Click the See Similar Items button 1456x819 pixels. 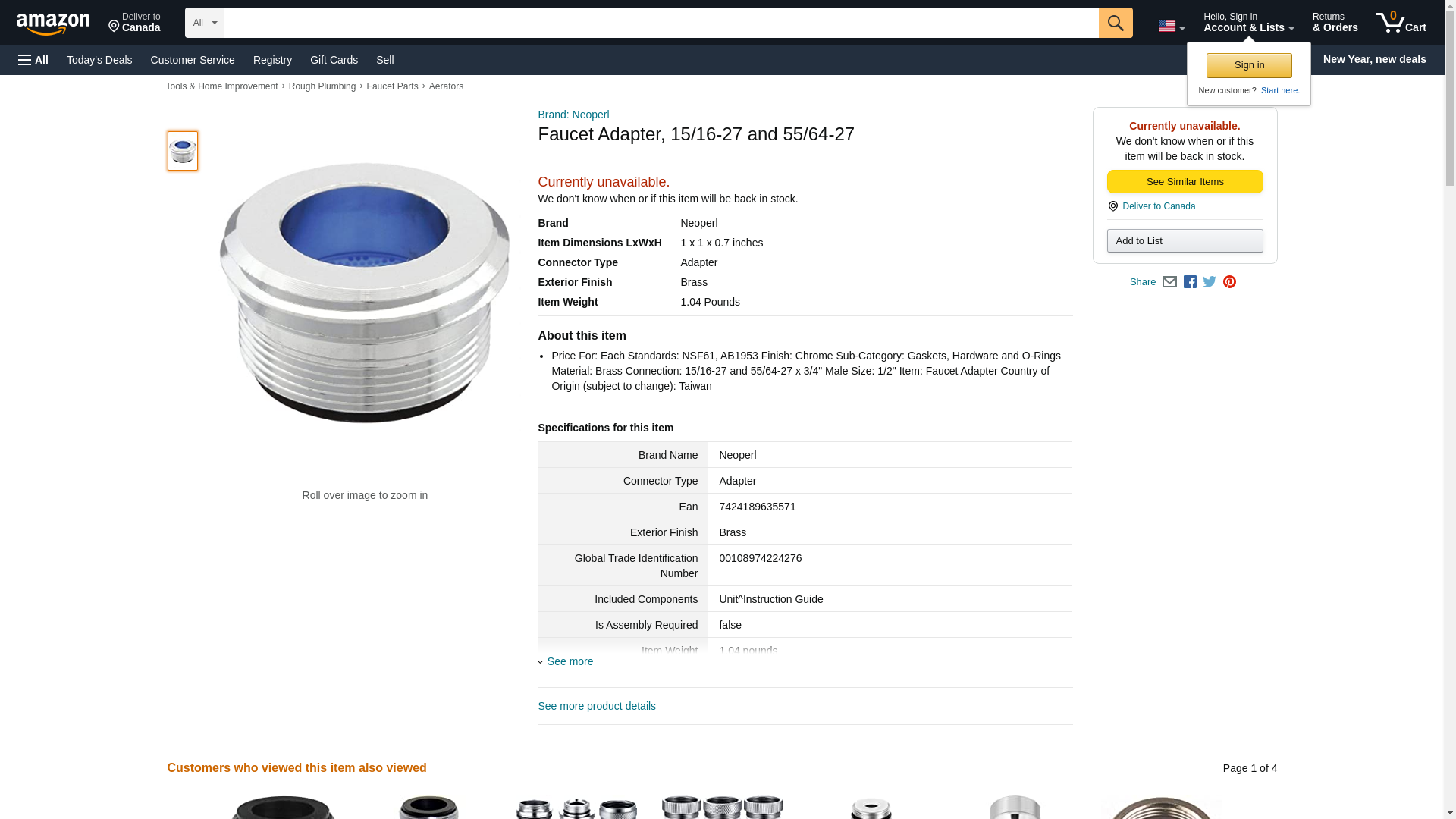[1185, 182]
